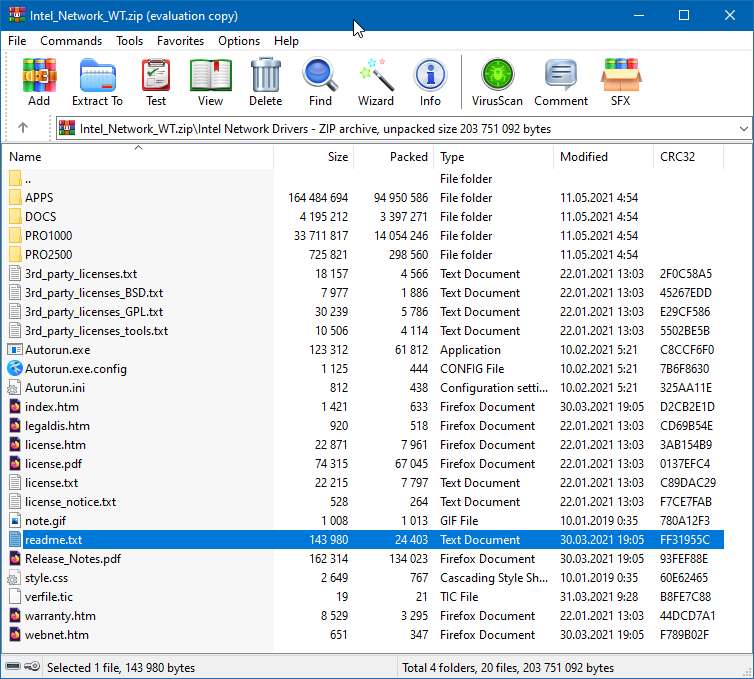Click the WinRAR icon in title bar
The width and height of the screenshot is (754, 679).
[17, 15]
